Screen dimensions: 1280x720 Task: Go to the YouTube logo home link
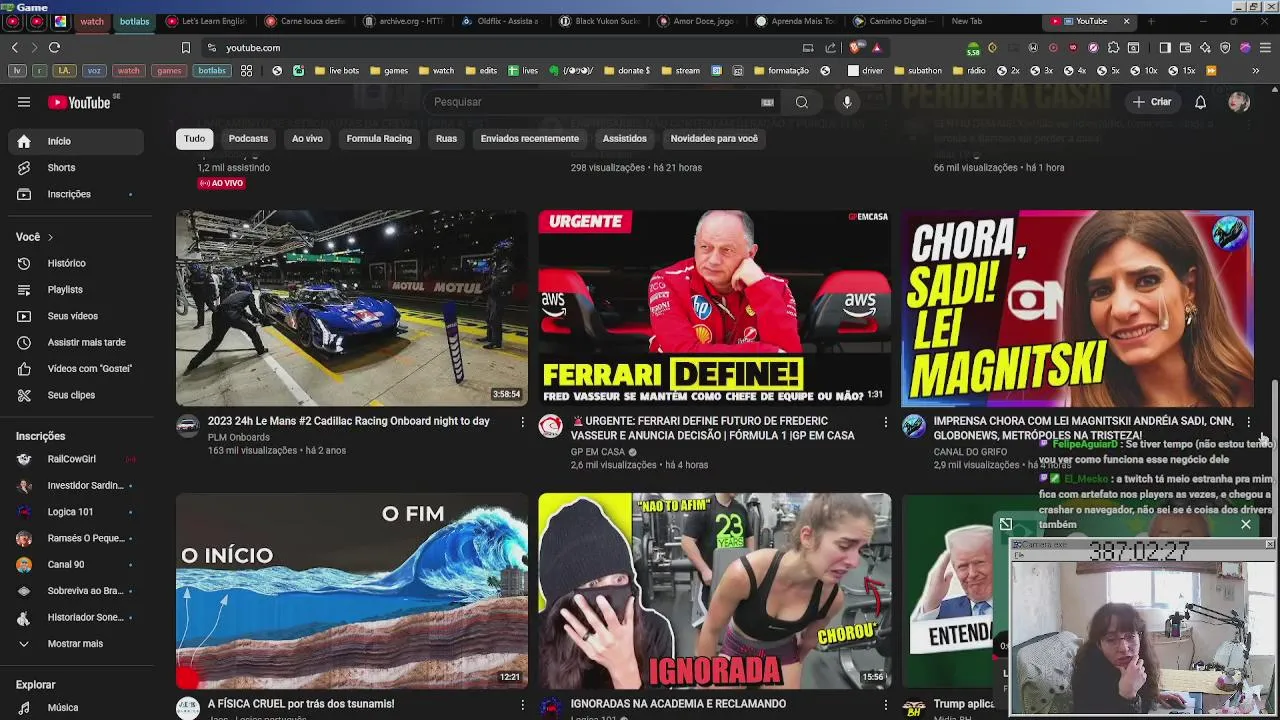[x=79, y=102]
